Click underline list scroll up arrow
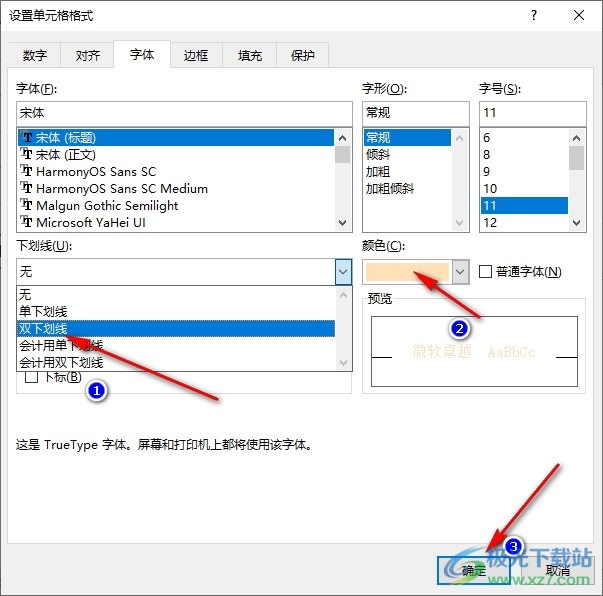The width and height of the screenshot is (603, 596). pos(343,295)
